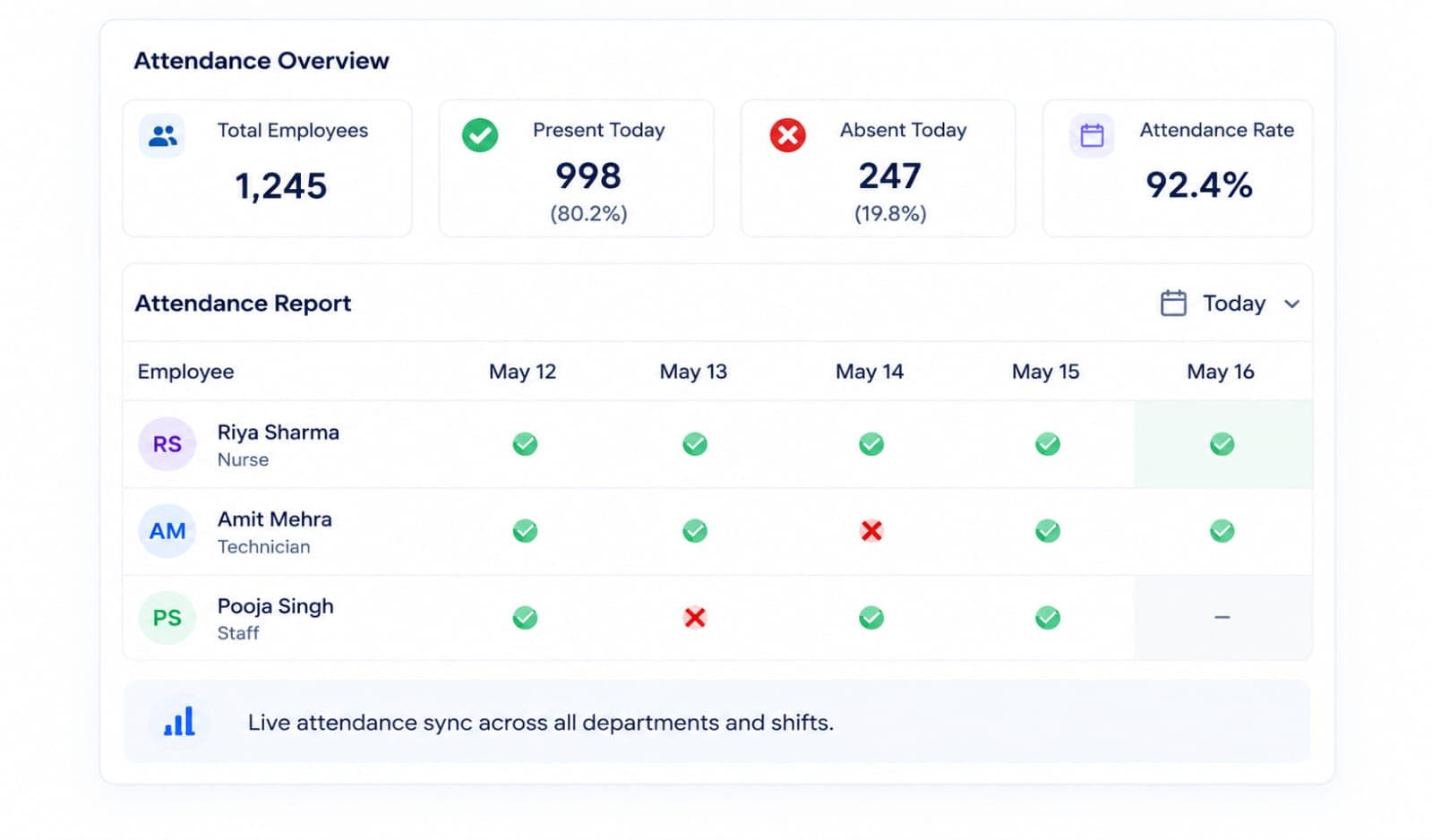Toggle Amit Mehra's May 14 absent mark

tap(871, 531)
